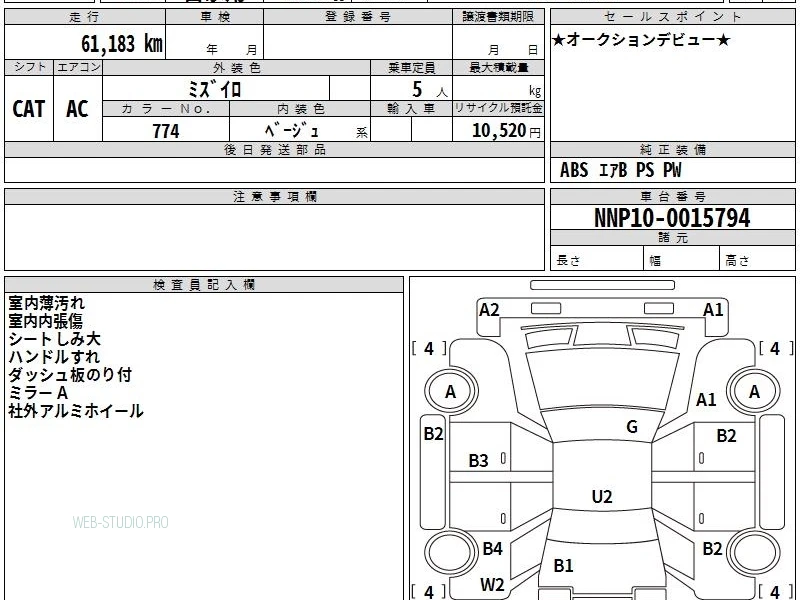Click the ★オークションデビュー★ sales note

[641, 40]
